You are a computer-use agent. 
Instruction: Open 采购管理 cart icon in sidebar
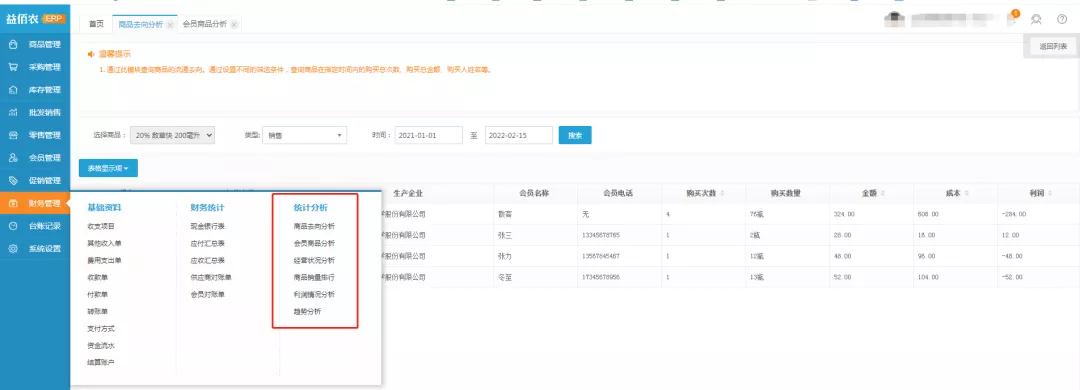(x=13, y=68)
